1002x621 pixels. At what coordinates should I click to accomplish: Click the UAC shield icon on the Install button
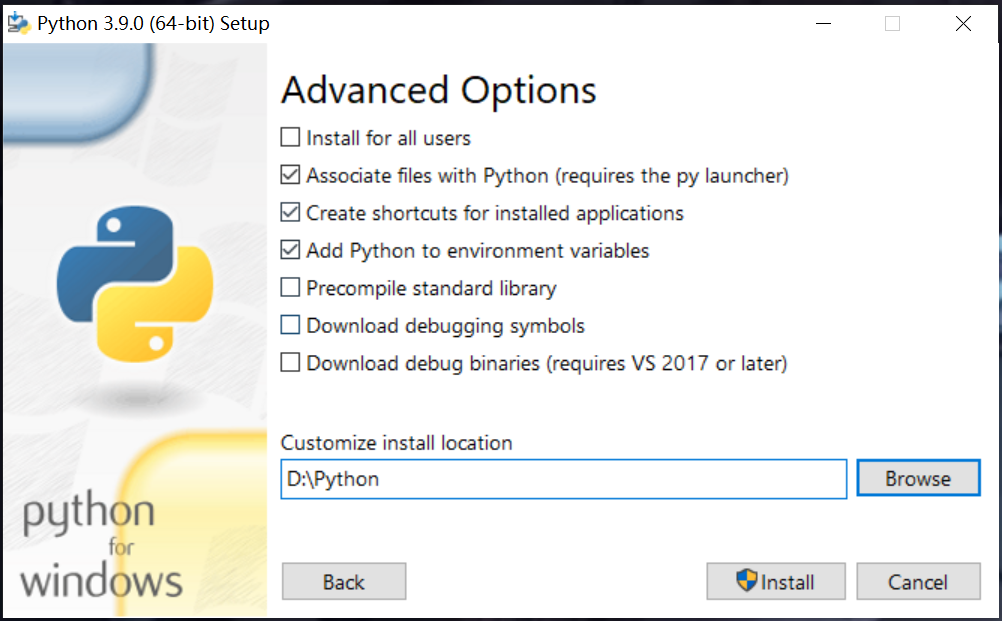[746, 581]
